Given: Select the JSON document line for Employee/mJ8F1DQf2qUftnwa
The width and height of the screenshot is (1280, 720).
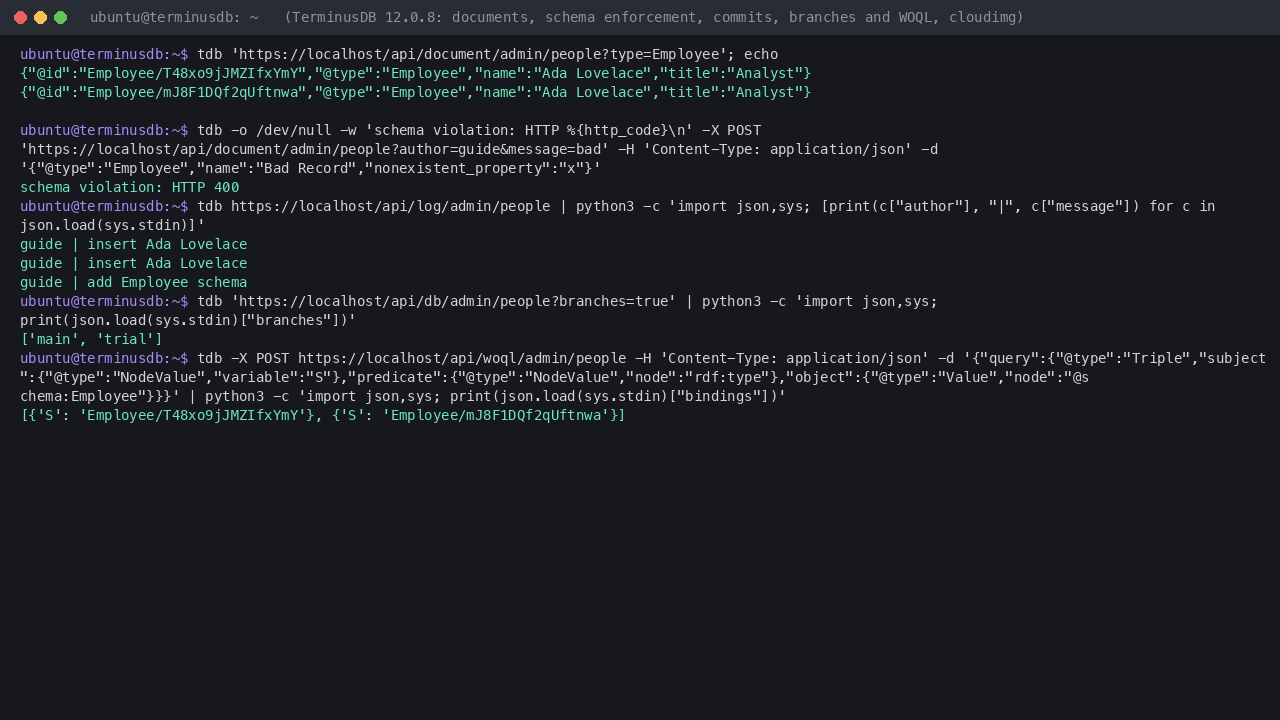Looking at the screenshot, I should 415,92.
